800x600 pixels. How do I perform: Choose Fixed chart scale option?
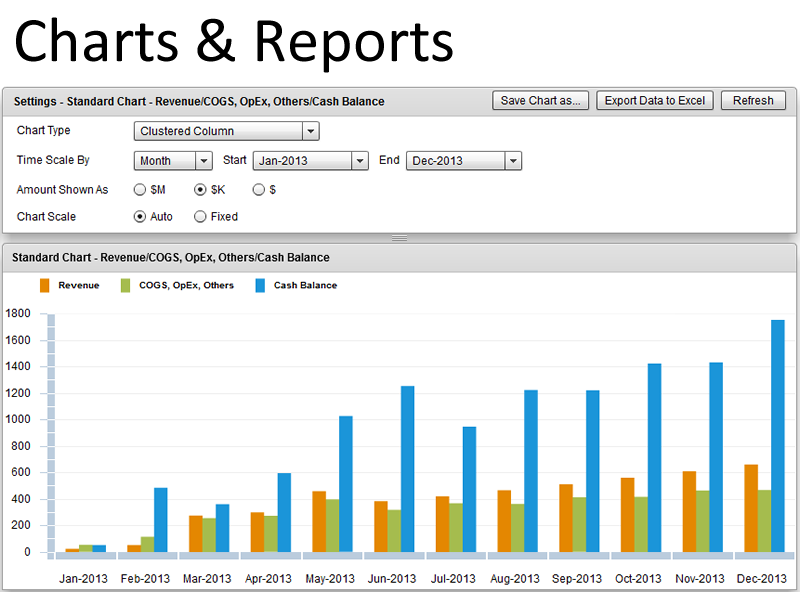[200, 216]
